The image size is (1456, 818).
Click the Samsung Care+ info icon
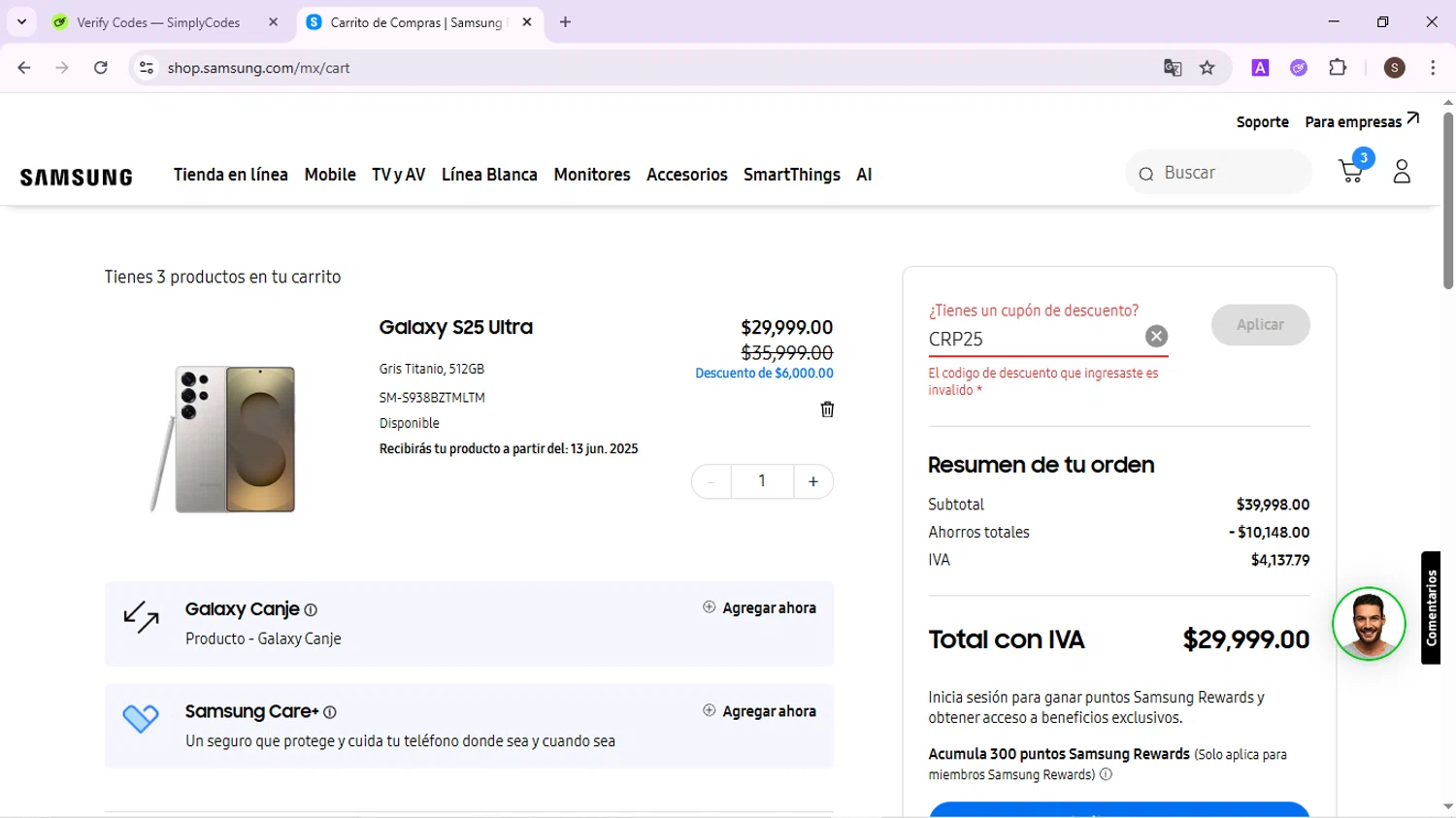tap(330, 712)
